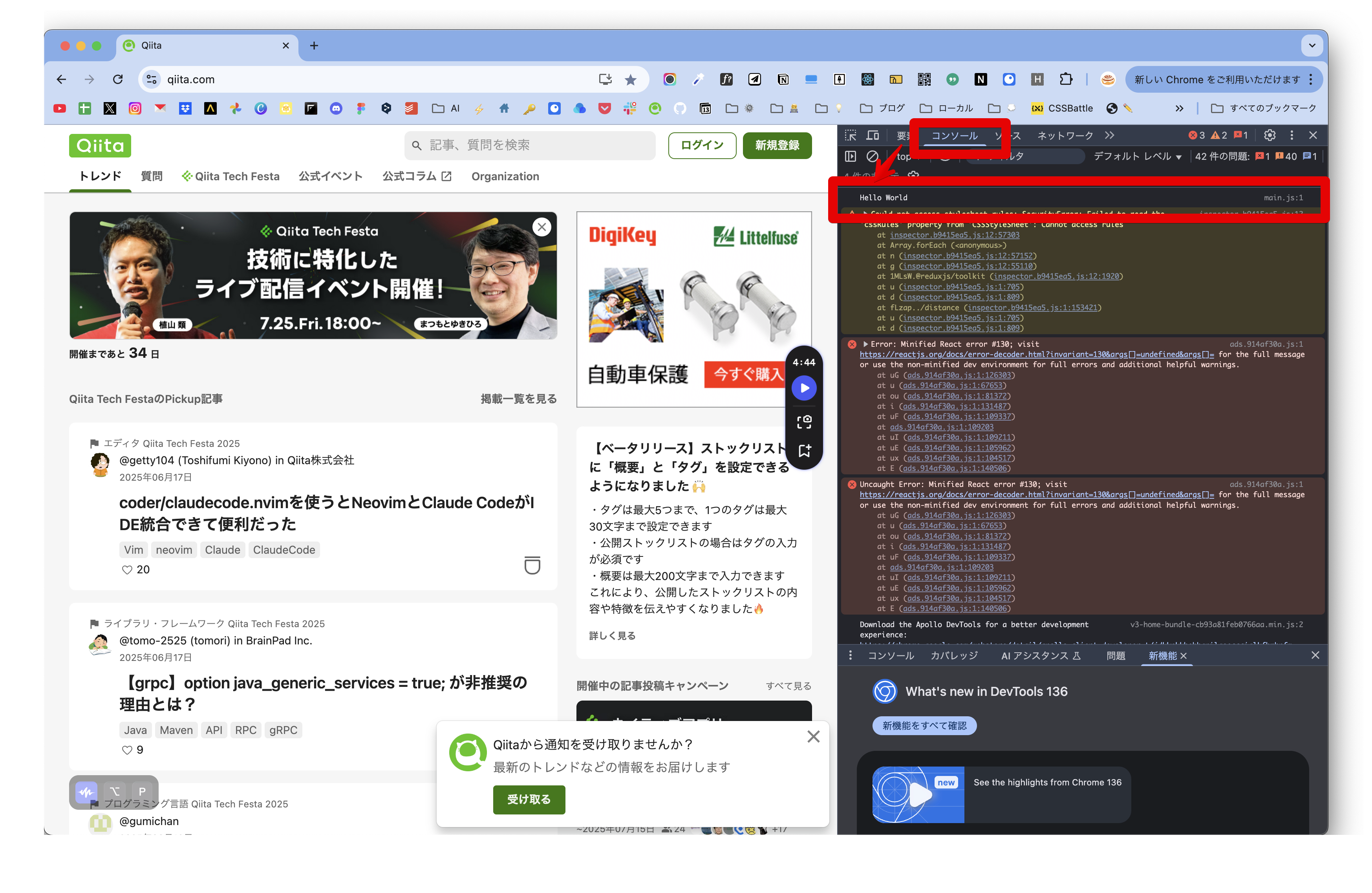Viewport: 1372px width, 893px height.
Task: Accept notifications with 受け取る button
Action: tap(529, 800)
